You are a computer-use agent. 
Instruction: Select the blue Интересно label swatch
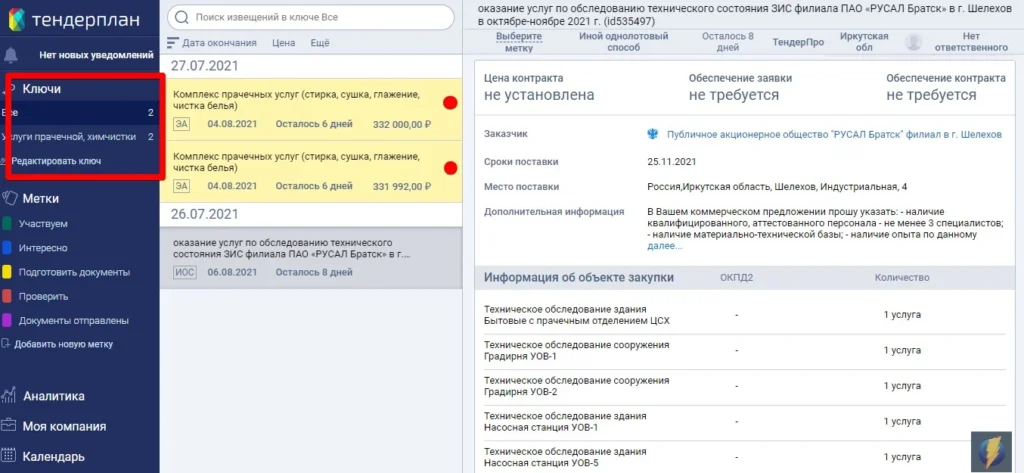(7, 248)
